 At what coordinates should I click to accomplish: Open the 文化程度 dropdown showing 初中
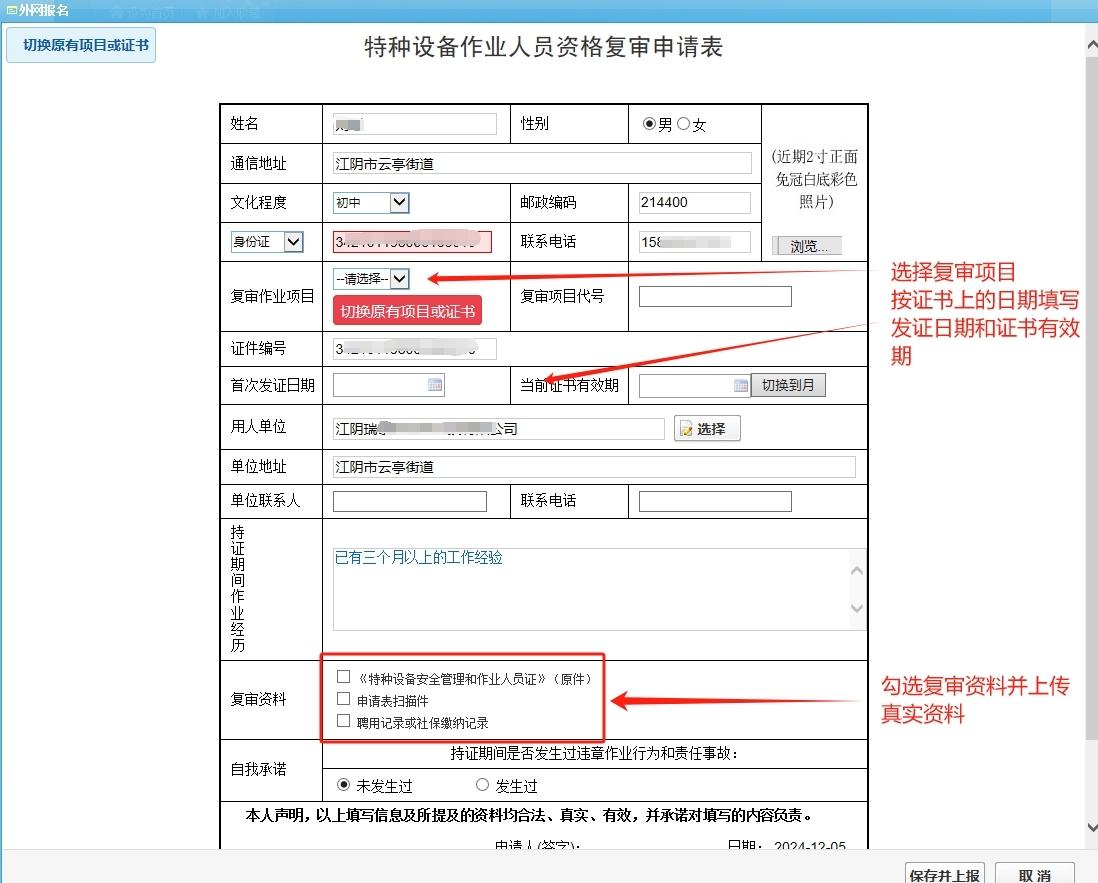(x=371, y=202)
